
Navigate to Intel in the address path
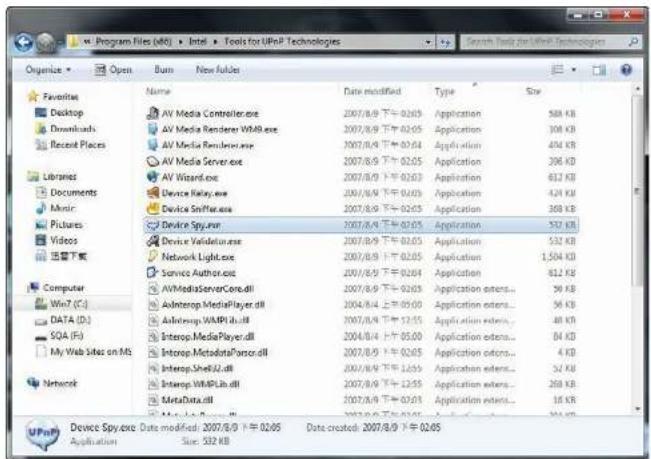198,42
